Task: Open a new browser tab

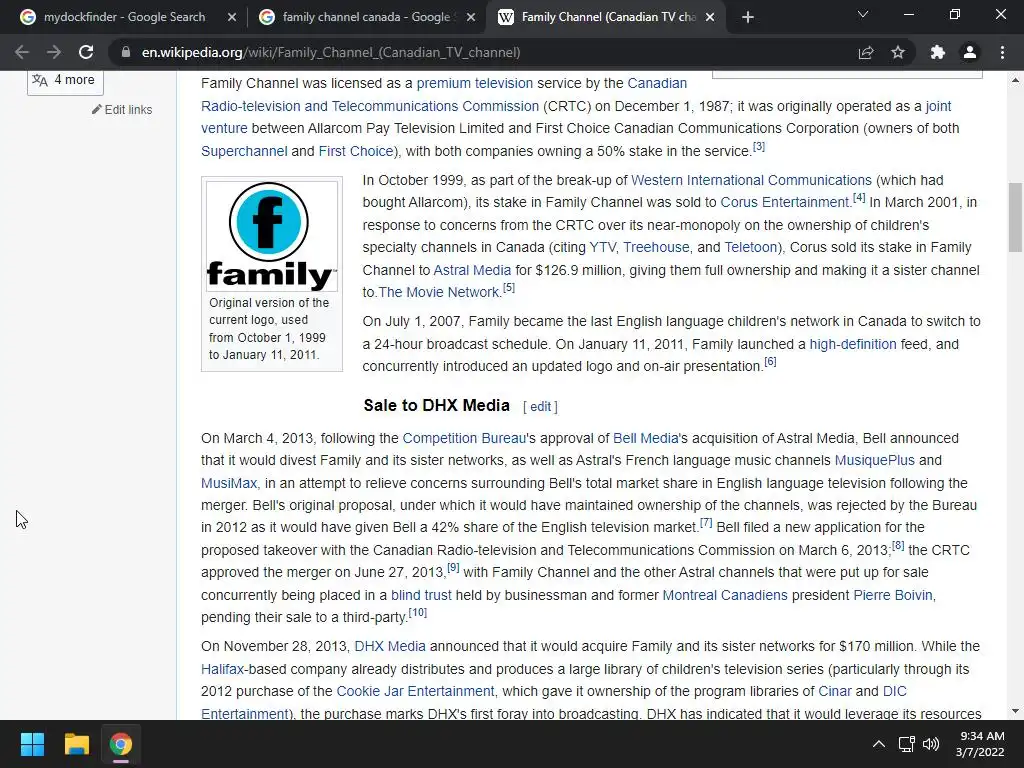Action: [748, 17]
